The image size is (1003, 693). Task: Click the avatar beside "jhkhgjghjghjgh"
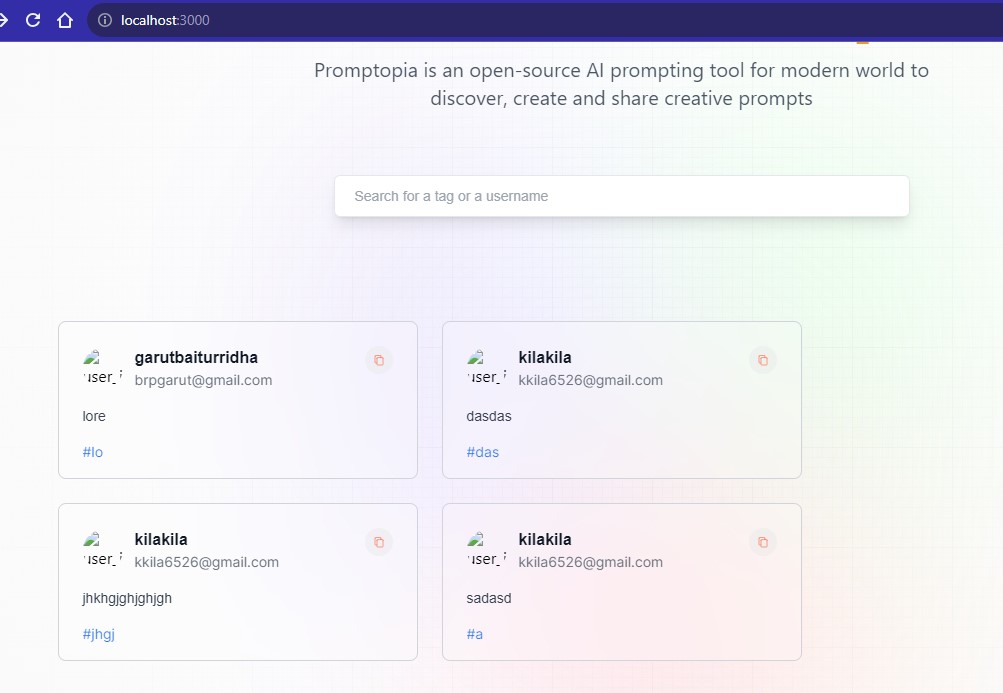click(100, 550)
